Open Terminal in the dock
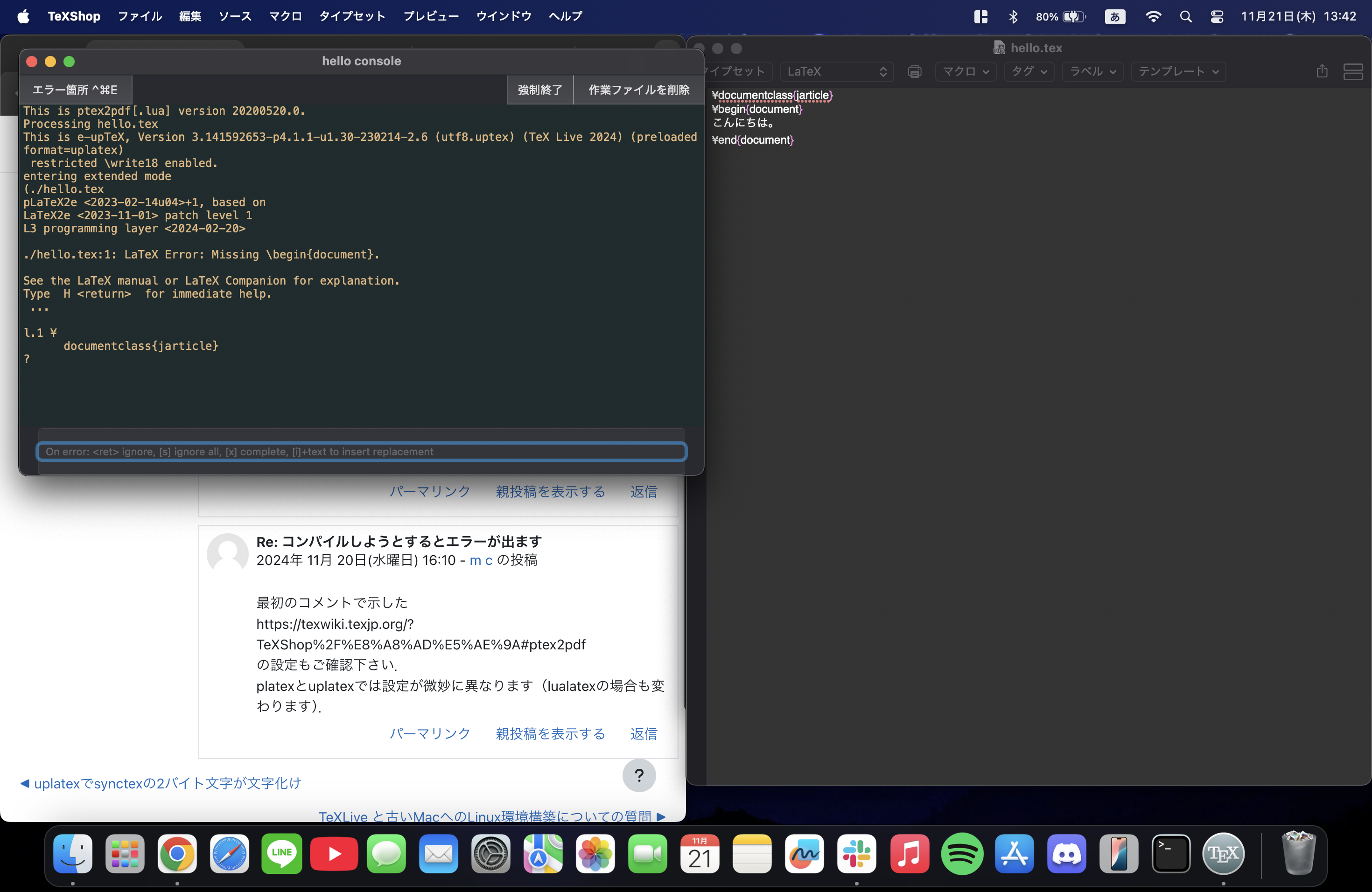Screen dimensions: 1372x892 coord(1171,853)
